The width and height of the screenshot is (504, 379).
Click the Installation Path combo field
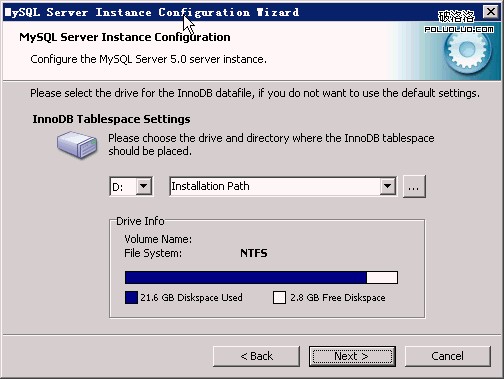[x=283, y=186]
